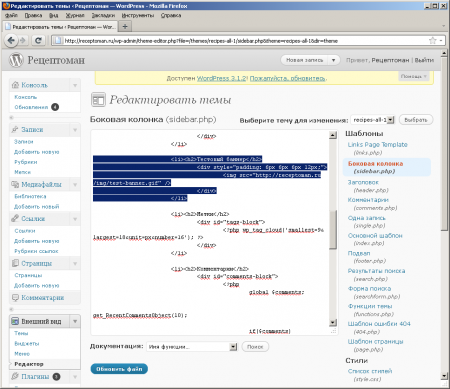Image resolution: width=450 pixels, height=389 pixels.
Task: Click the theme editor heading icon
Action: click(98, 100)
